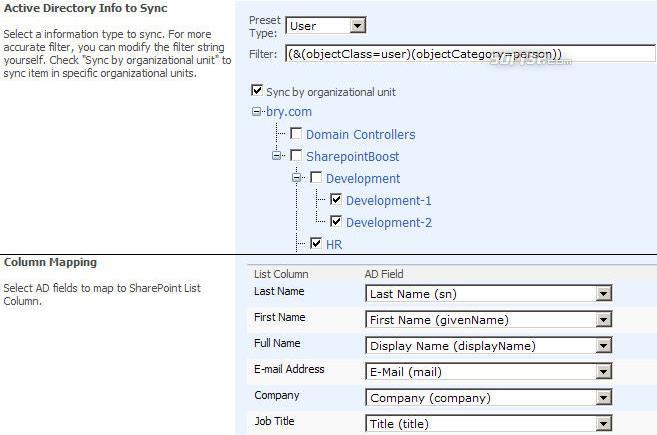Tick the Development checkbox
The height and width of the screenshot is (435, 657).
(x=316, y=178)
